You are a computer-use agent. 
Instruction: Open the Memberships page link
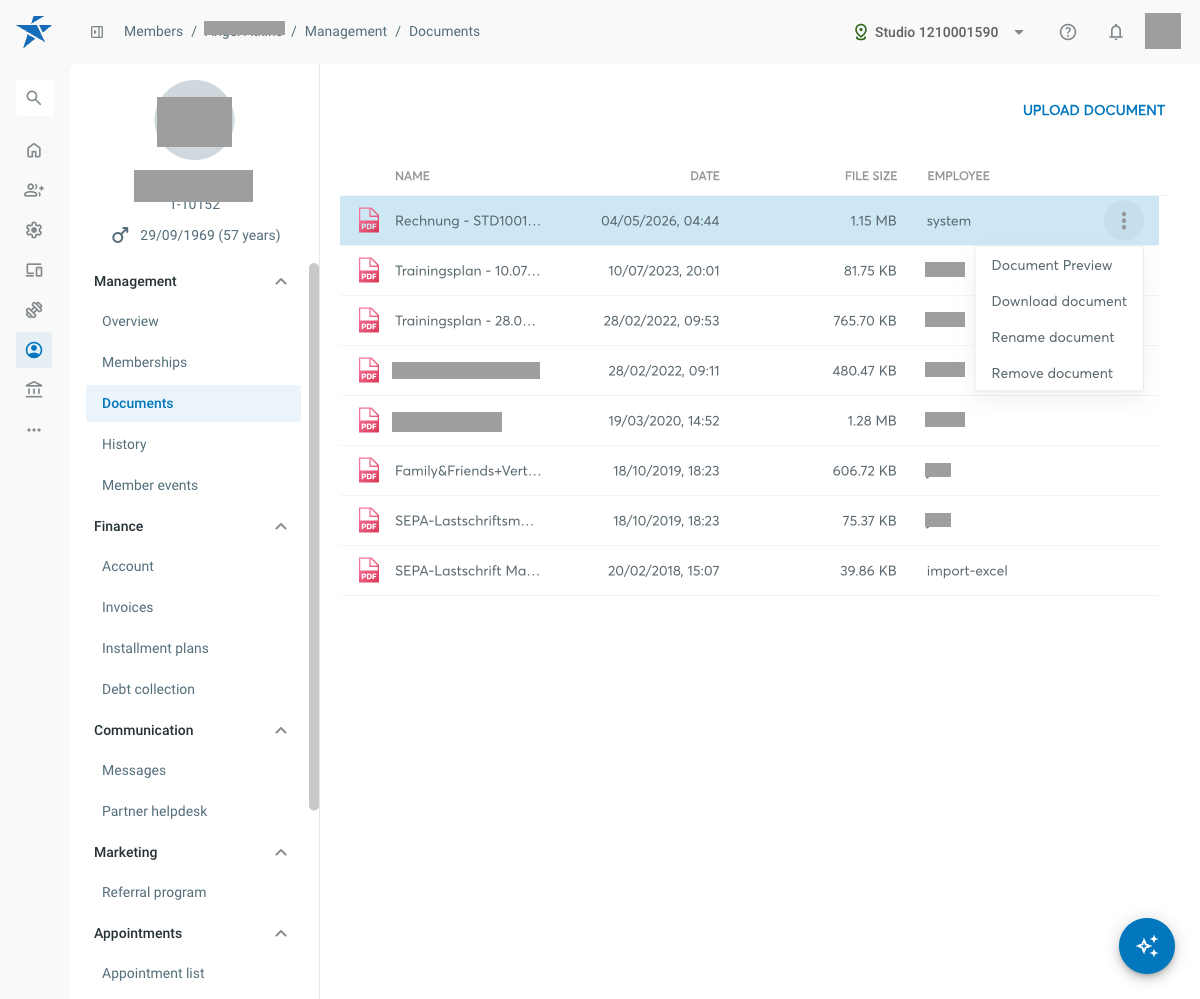tap(144, 362)
